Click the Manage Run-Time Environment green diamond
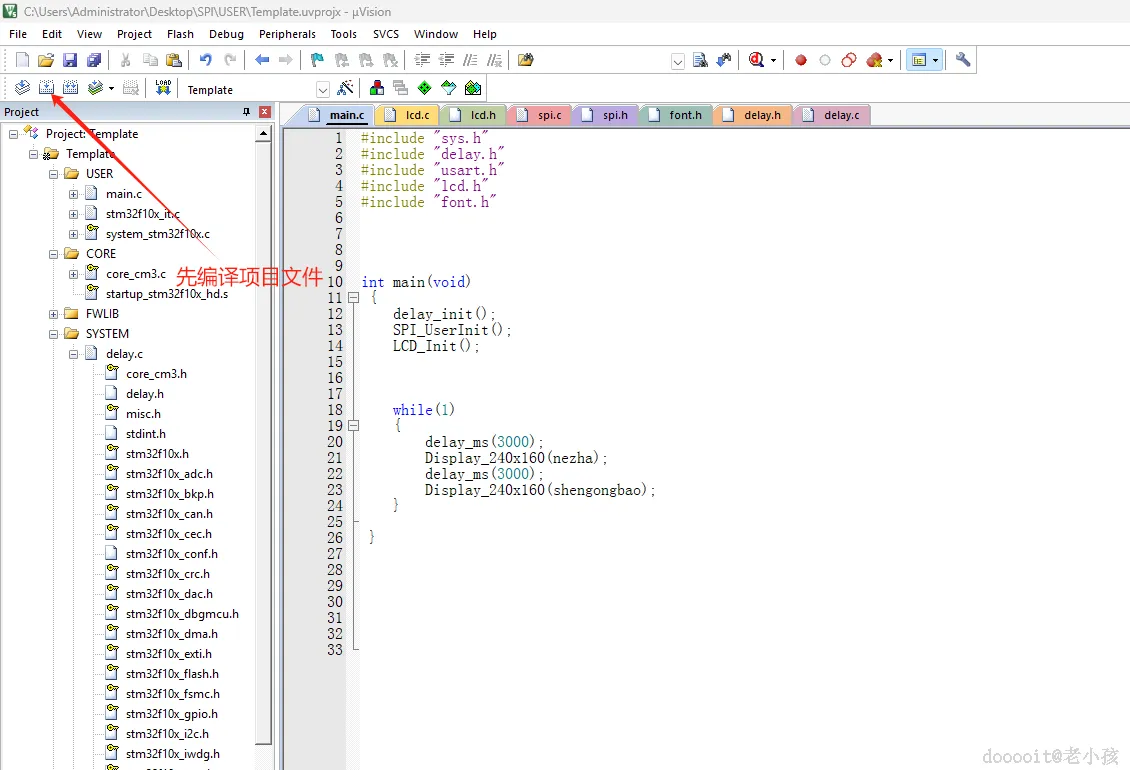Screen dimensions: 1130x770 (425, 89)
